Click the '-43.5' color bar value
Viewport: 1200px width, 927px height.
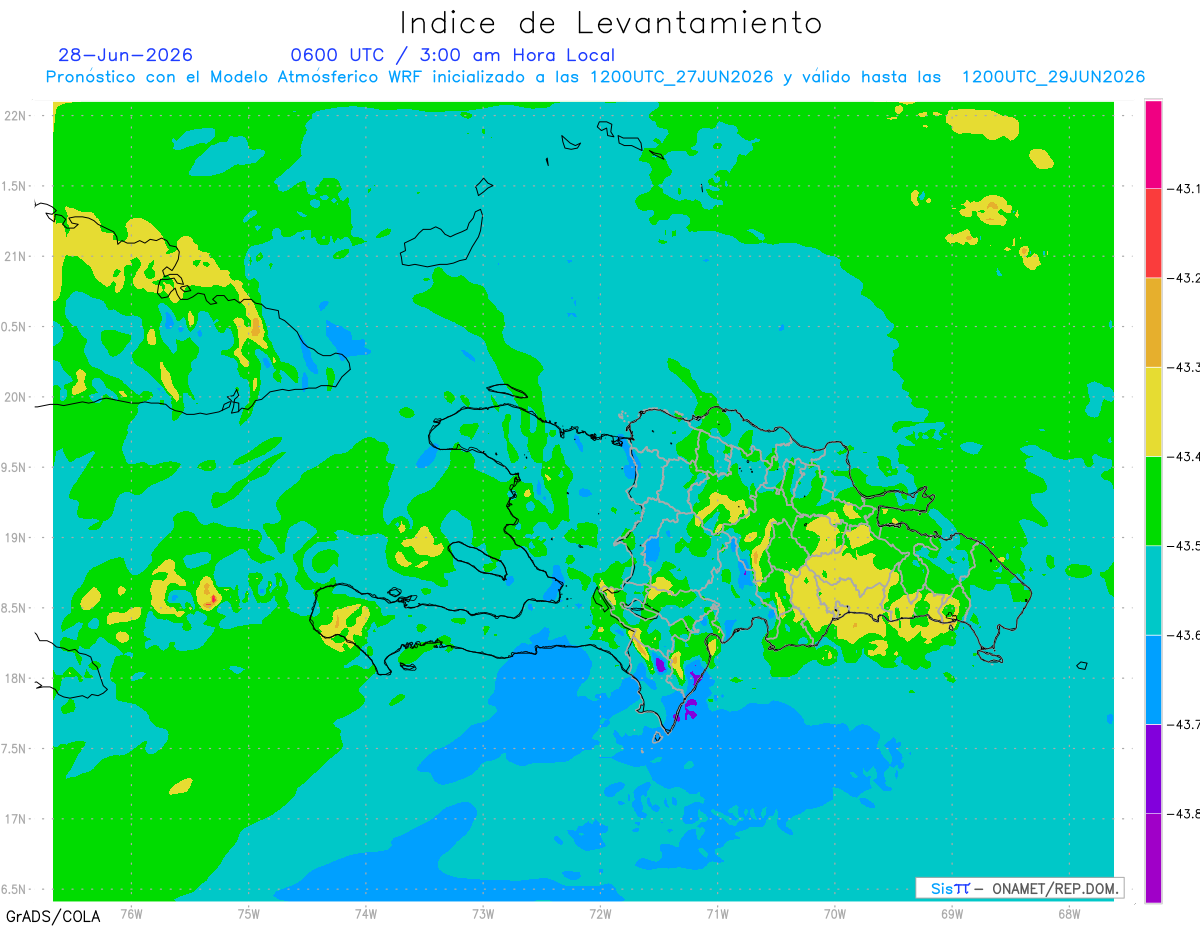click(1185, 545)
